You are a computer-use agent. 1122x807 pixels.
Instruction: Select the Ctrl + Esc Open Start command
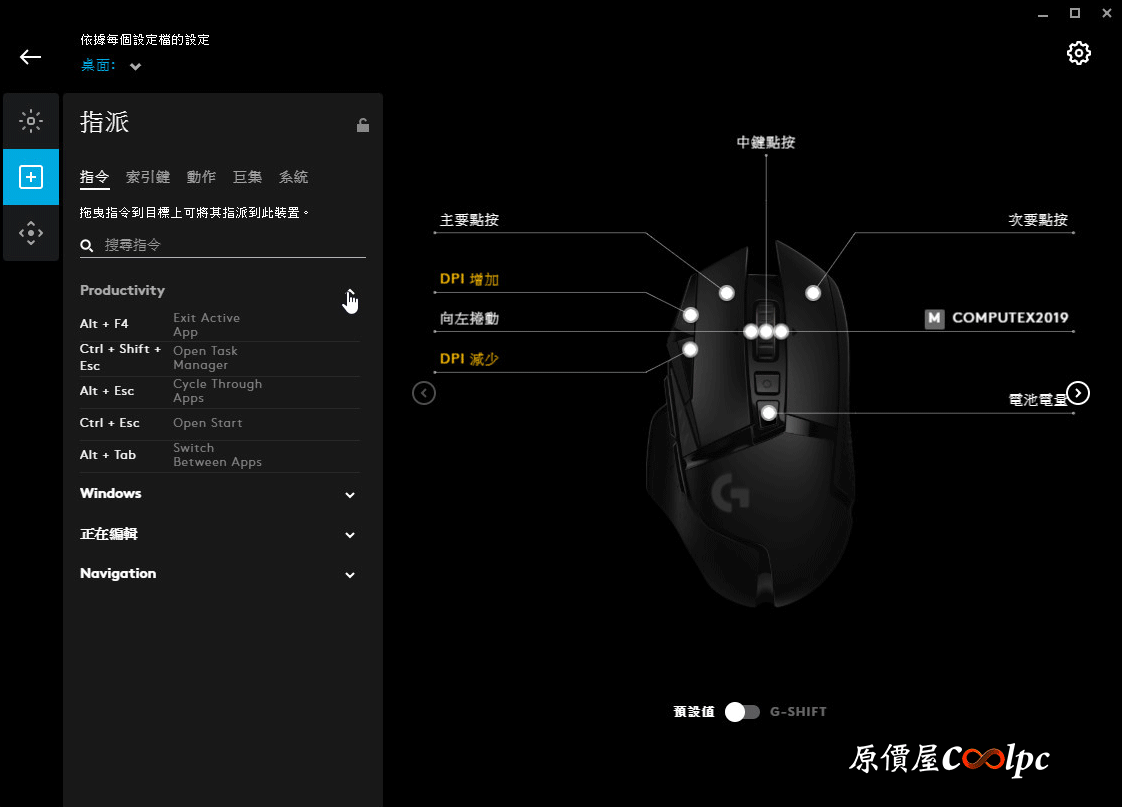coord(220,424)
